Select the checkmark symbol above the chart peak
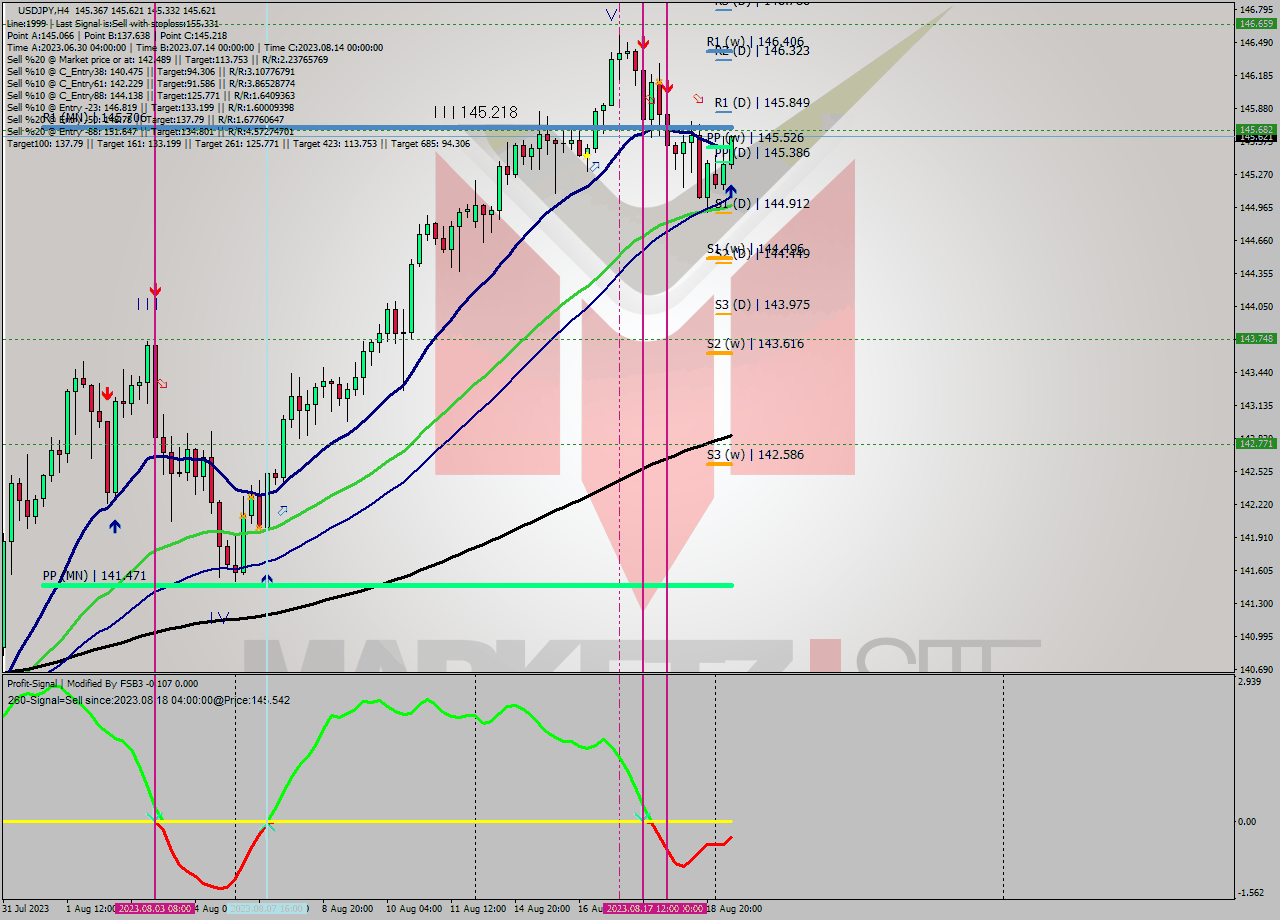Screen dimensions: 1280x920 coord(611,14)
